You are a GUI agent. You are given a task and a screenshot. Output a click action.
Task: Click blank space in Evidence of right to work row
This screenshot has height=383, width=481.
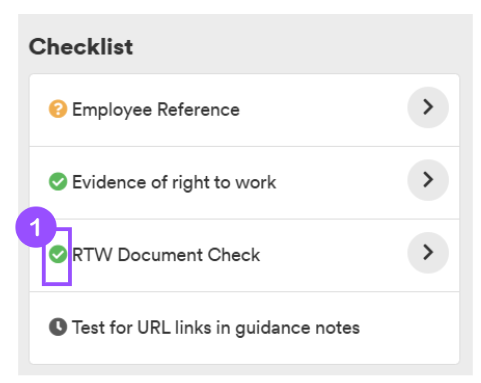(340, 182)
